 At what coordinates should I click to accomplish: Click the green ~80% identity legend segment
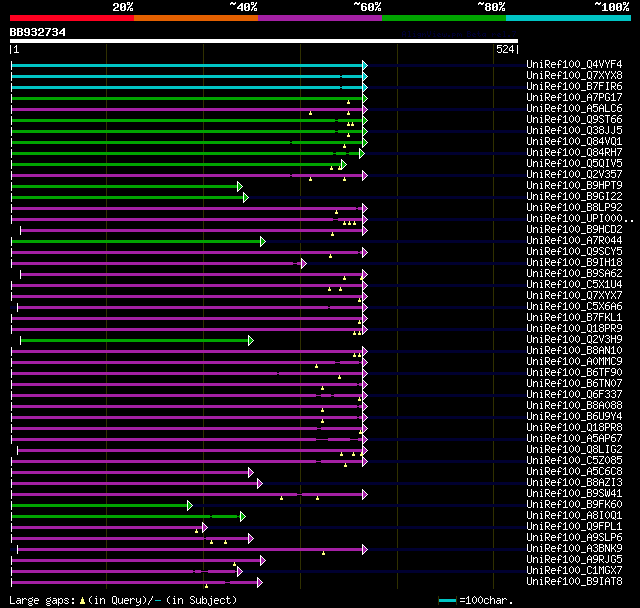tap(444, 18)
